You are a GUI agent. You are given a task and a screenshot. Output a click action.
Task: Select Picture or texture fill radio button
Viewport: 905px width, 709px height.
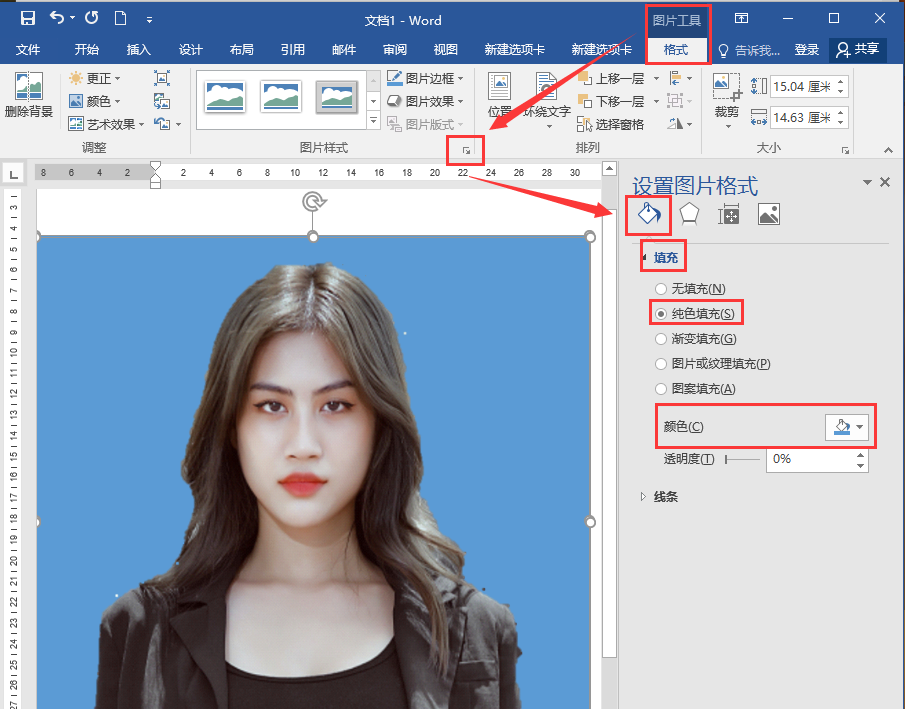click(661, 364)
